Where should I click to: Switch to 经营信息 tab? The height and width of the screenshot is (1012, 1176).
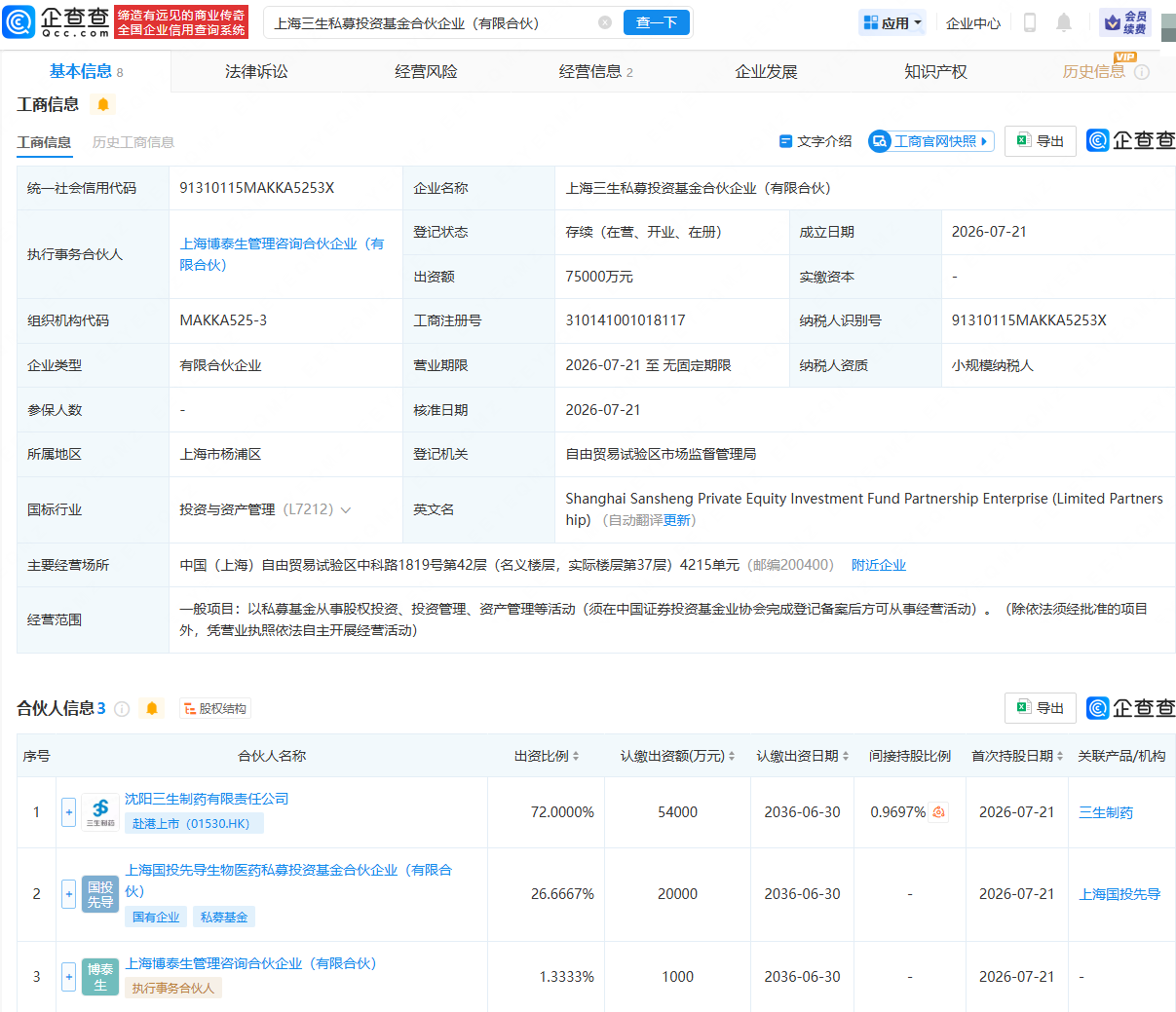pos(595,71)
